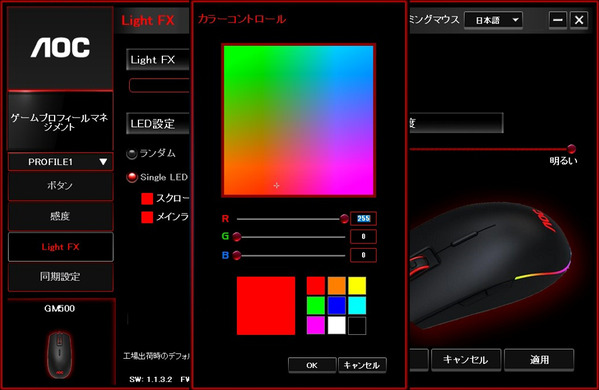Viewport: 599px width, 390px height.
Task: Confirm the color with OK
Action: click(x=312, y=366)
